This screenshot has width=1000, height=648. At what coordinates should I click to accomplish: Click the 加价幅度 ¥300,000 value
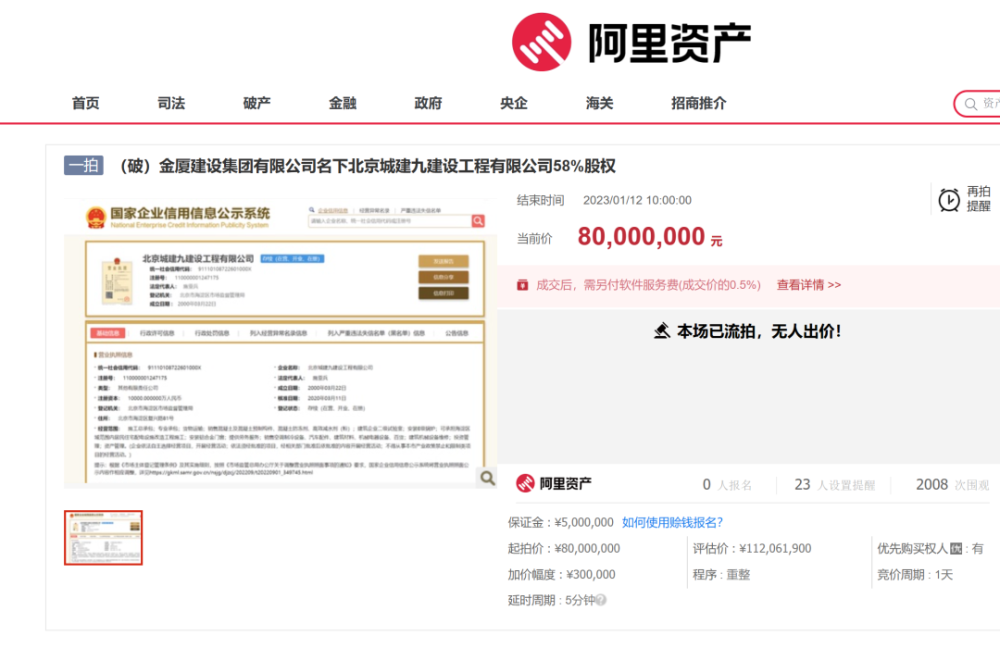click(x=591, y=575)
